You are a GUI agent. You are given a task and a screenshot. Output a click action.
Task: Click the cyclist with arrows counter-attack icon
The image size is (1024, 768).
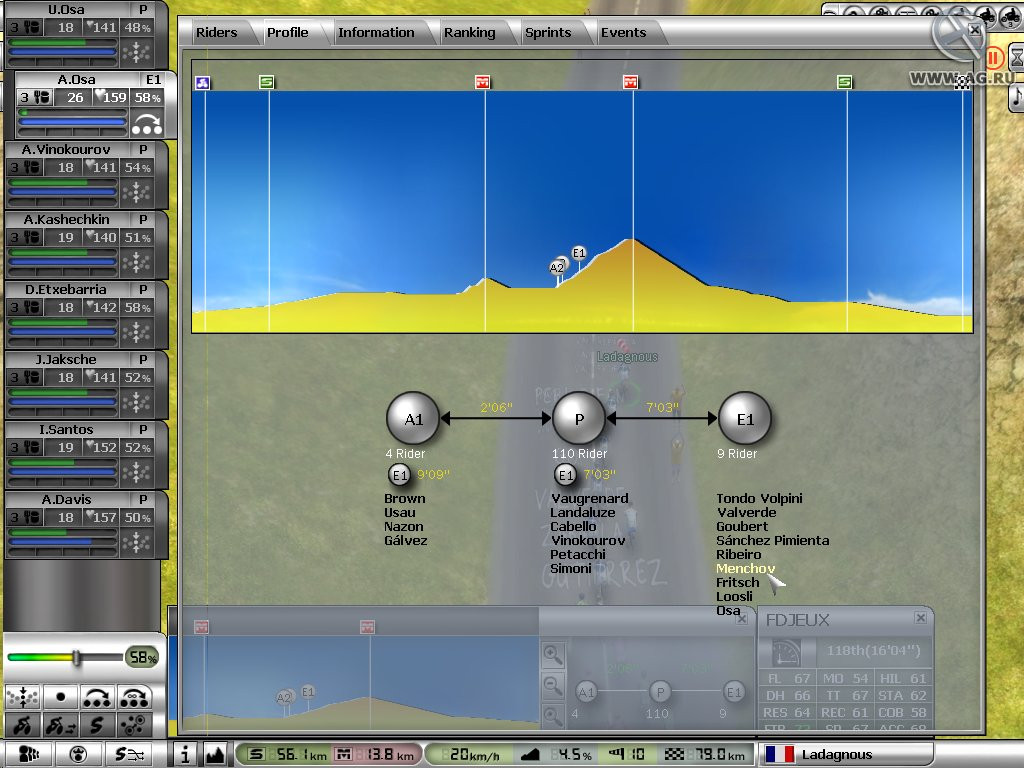click(x=60, y=725)
